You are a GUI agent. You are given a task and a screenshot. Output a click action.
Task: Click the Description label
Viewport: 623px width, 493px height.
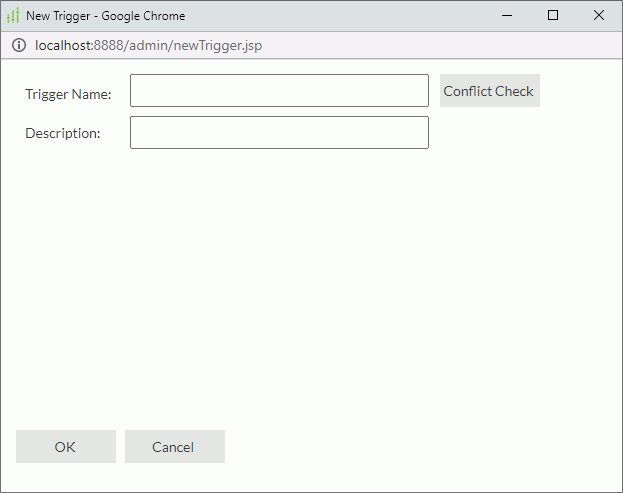tap(63, 133)
